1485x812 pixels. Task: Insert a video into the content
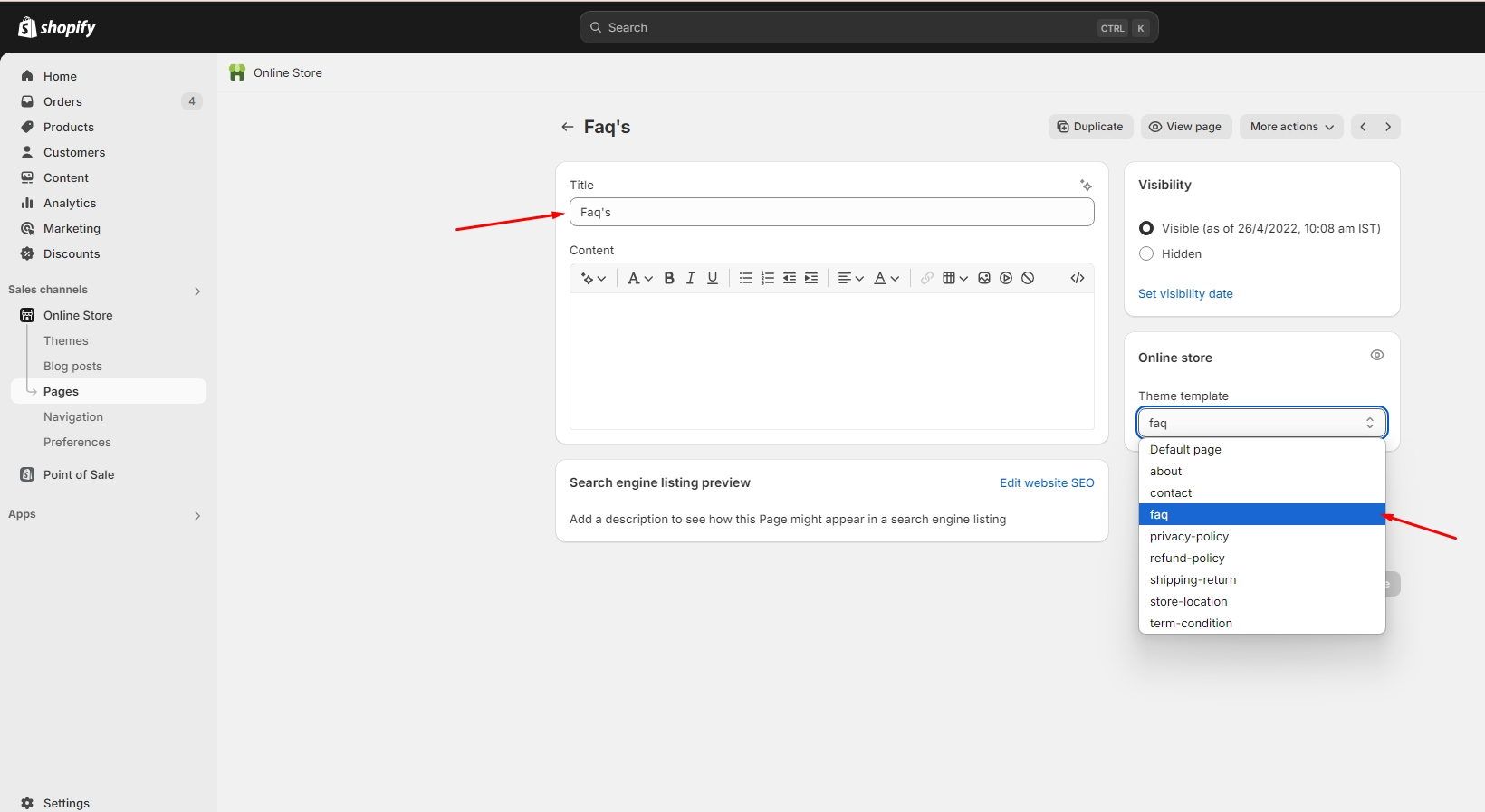coord(1006,278)
